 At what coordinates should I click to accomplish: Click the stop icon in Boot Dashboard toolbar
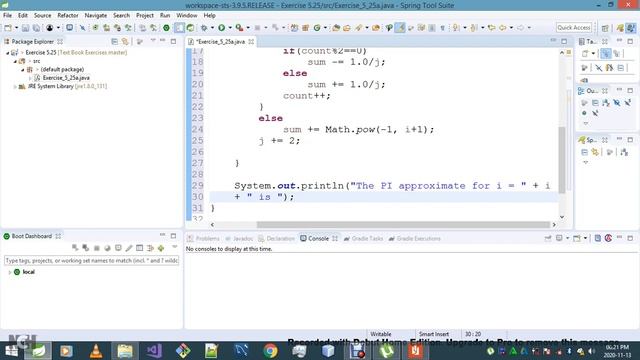(97, 248)
